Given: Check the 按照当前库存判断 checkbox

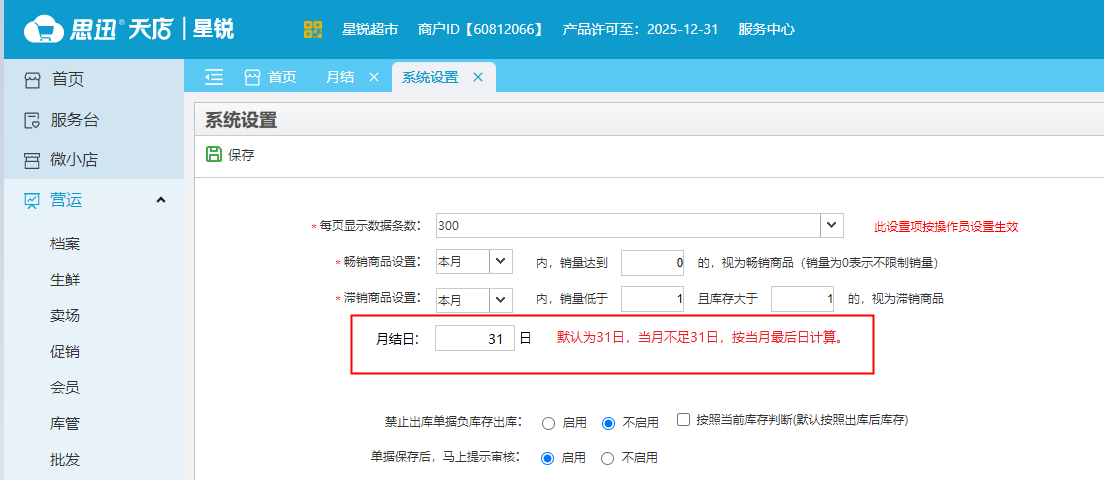Looking at the screenshot, I should (x=682, y=420).
